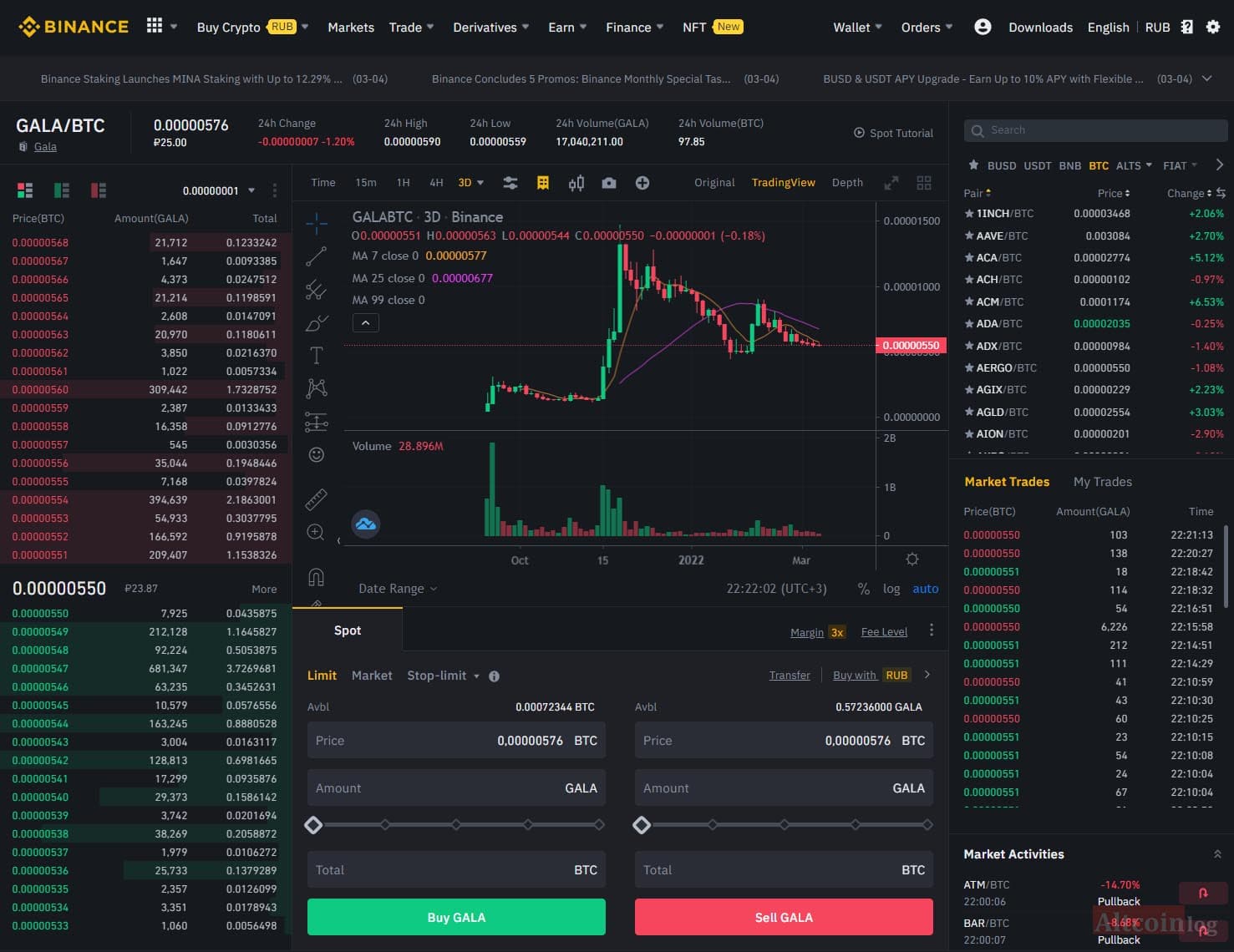Open the Fee Level link
This screenshot has width=1234, height=952.
coord(884,632)
